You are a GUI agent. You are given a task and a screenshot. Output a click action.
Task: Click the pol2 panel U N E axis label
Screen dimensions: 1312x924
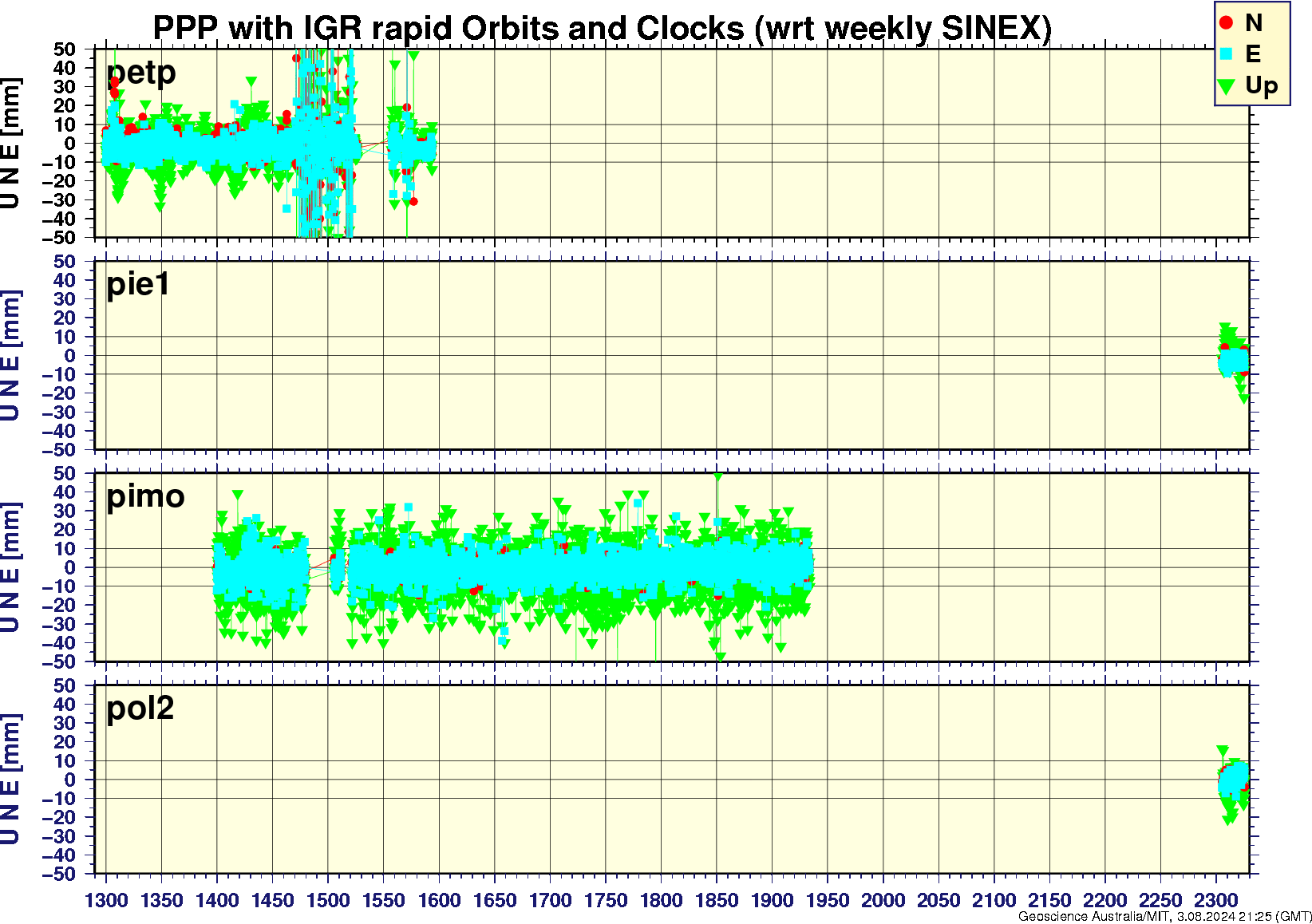tap(10, 780)
